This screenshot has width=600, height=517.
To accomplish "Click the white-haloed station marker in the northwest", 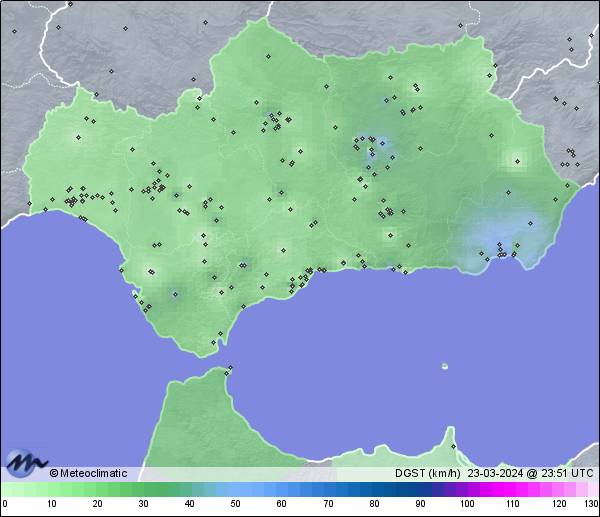I will click(78, 138).
